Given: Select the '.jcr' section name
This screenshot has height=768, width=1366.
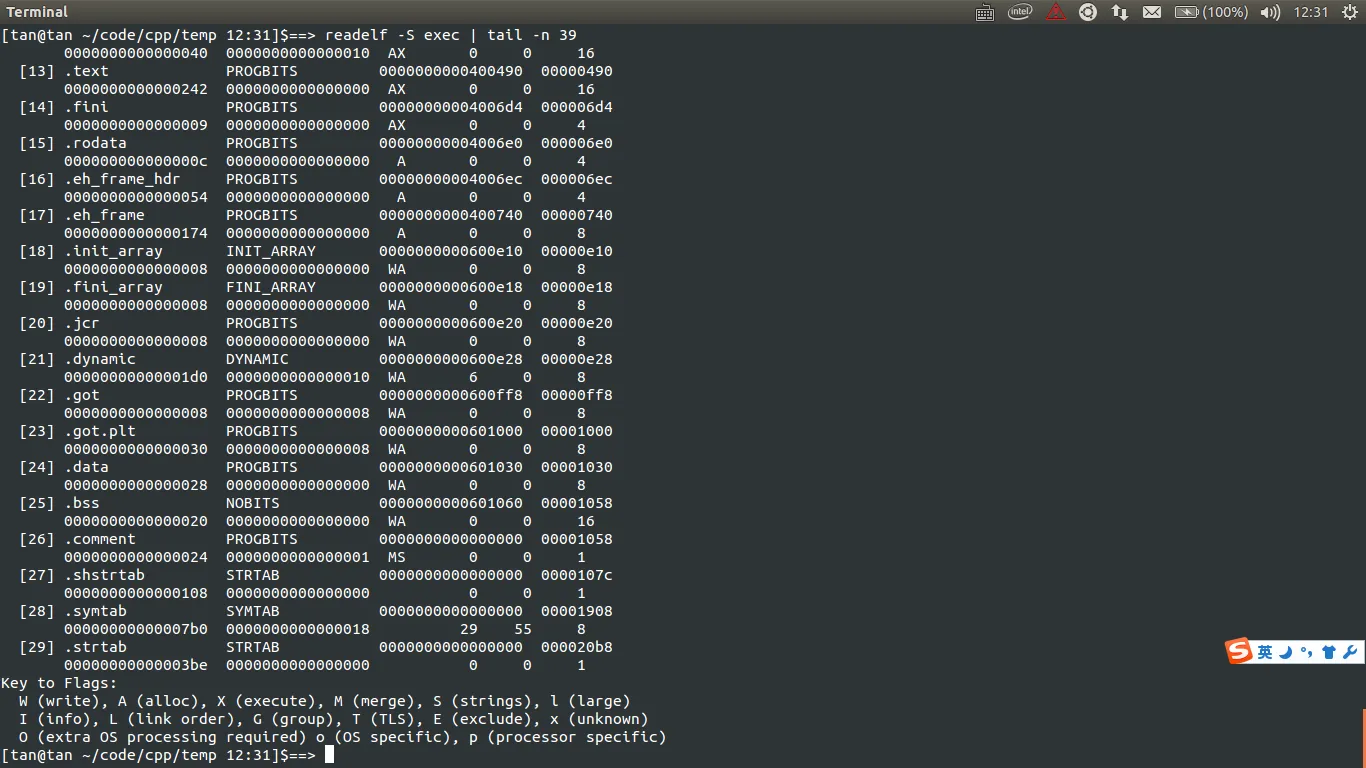Looking at the screenshot, I should pyautogui.click(x=82, y=323).
